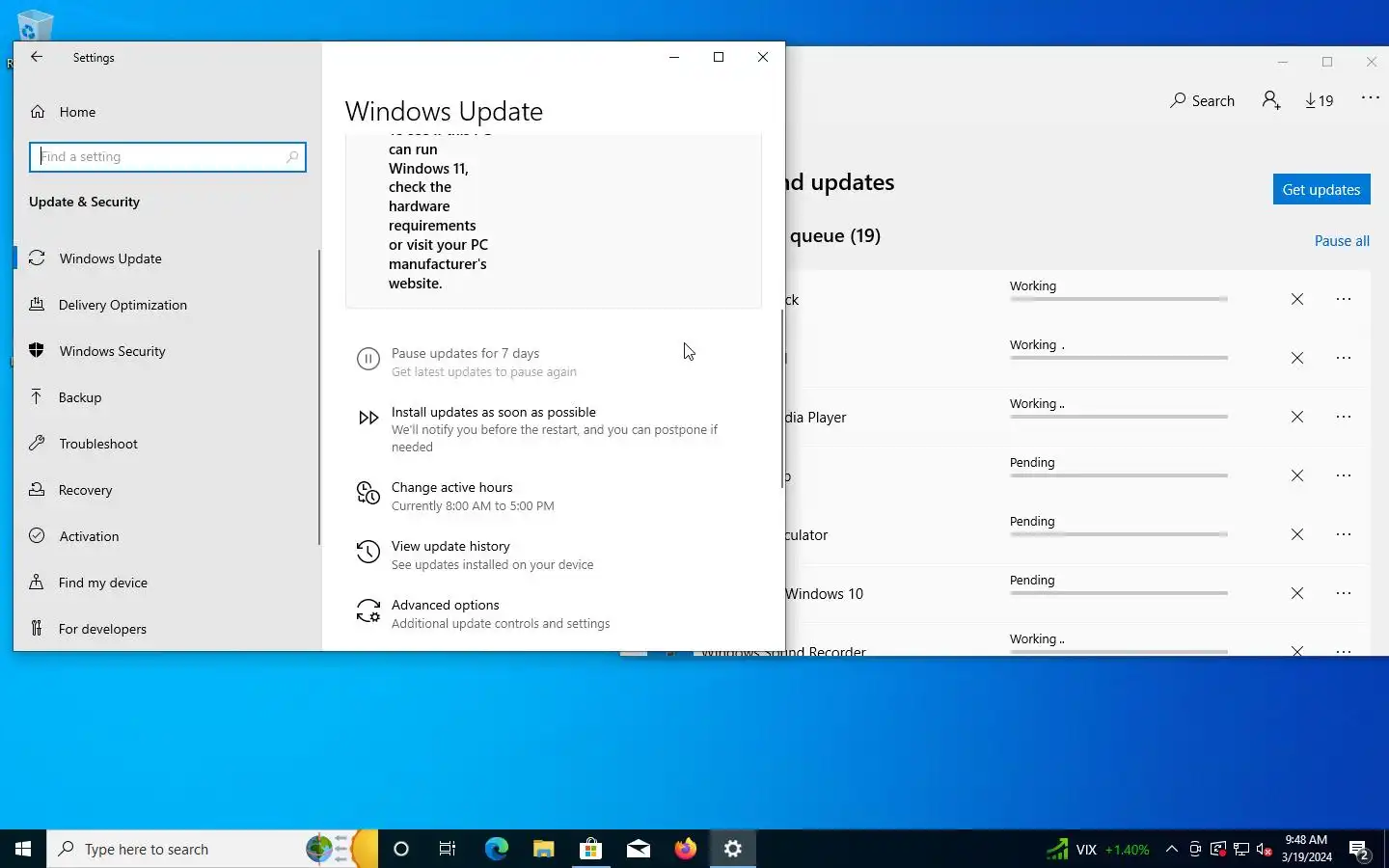Image resolution: width=1389 pixels, height=868 pixels.
Task: Open Windows Security page
Action: [x=167, y=351]
